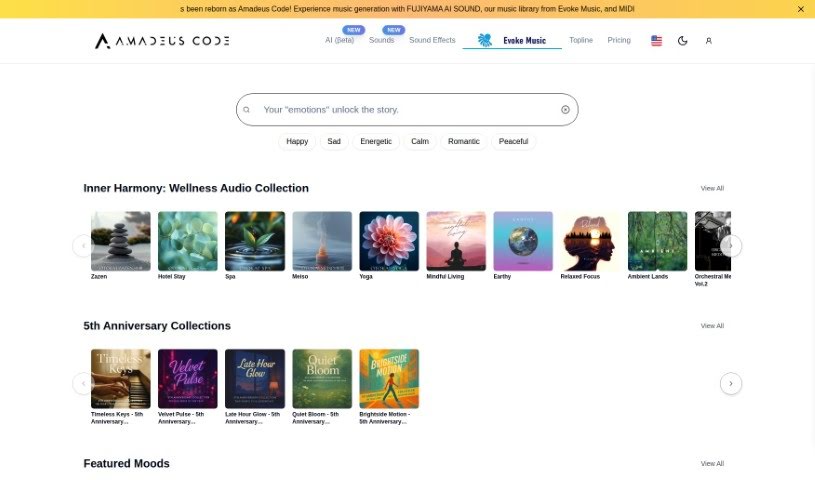
Task: Open the Quiet Bloom album cover
Action: (x=322, y=379)
